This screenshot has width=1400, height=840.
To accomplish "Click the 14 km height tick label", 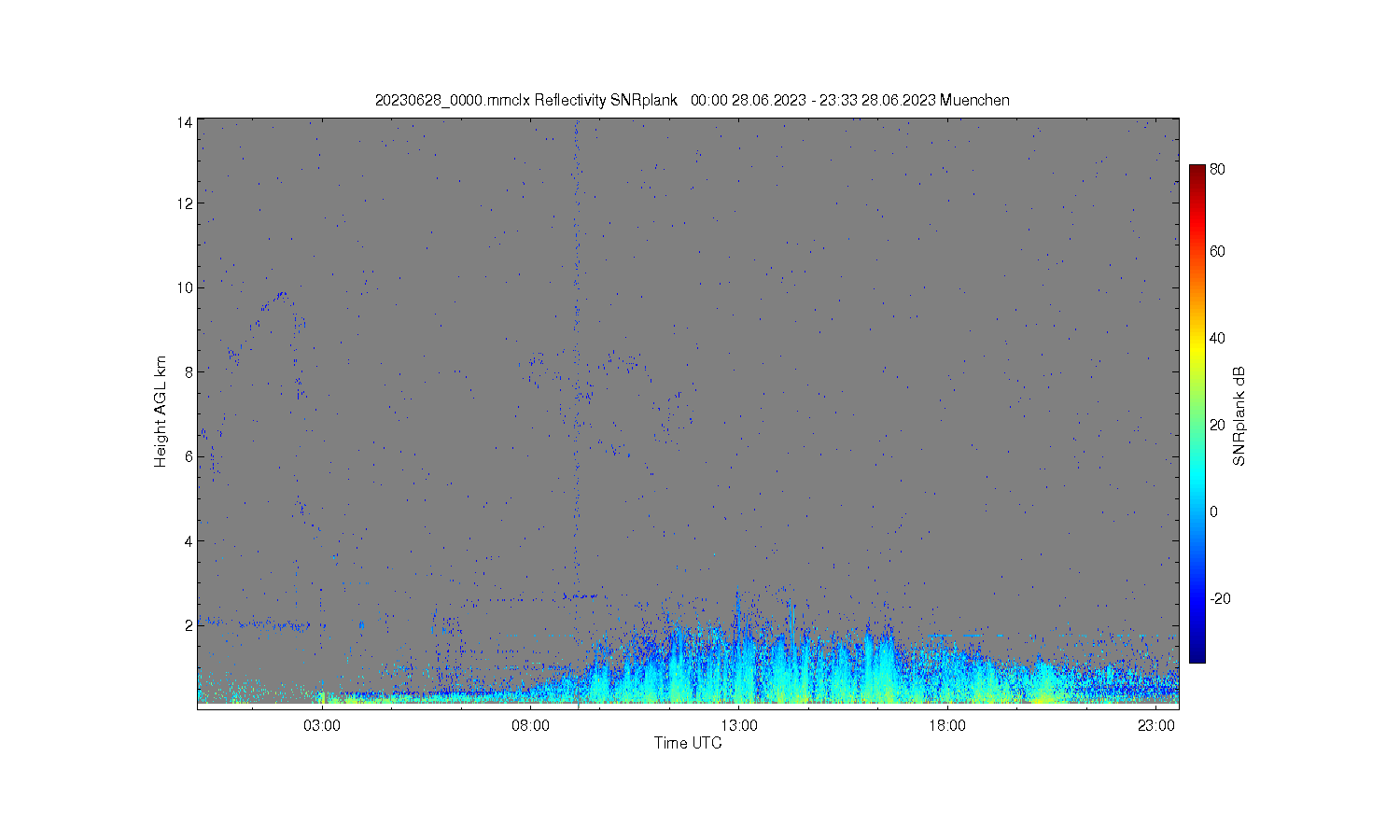I will pyautogui.click(x=185, y=122).
